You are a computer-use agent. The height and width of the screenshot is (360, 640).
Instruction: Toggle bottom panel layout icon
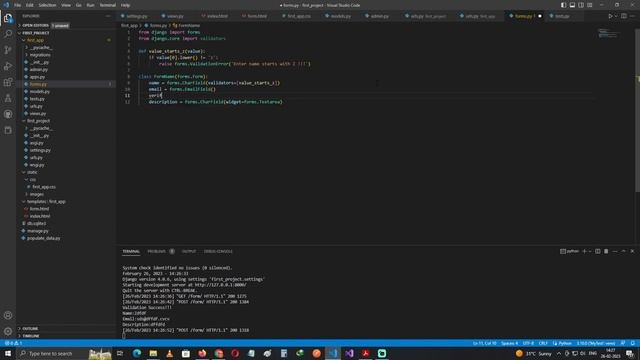pos(572,5)
